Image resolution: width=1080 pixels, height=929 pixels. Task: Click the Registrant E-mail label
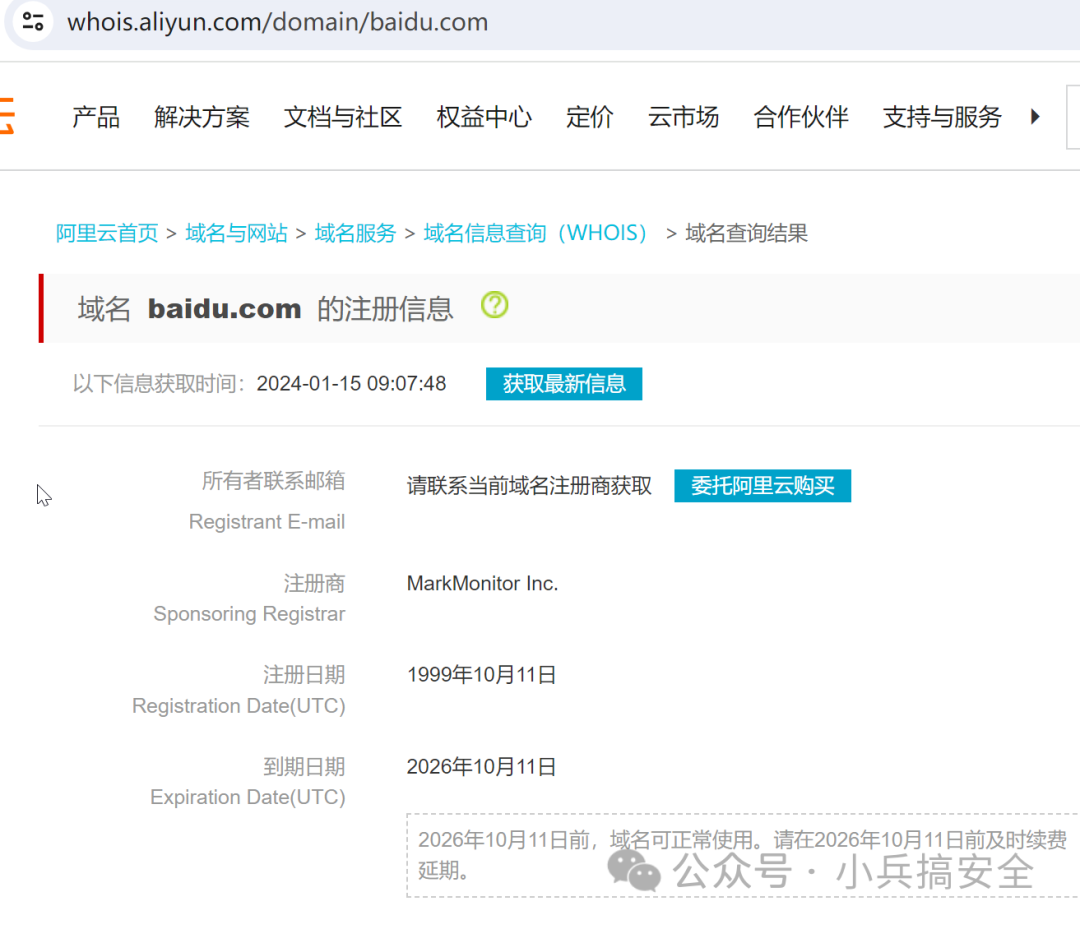click(267, 521)
